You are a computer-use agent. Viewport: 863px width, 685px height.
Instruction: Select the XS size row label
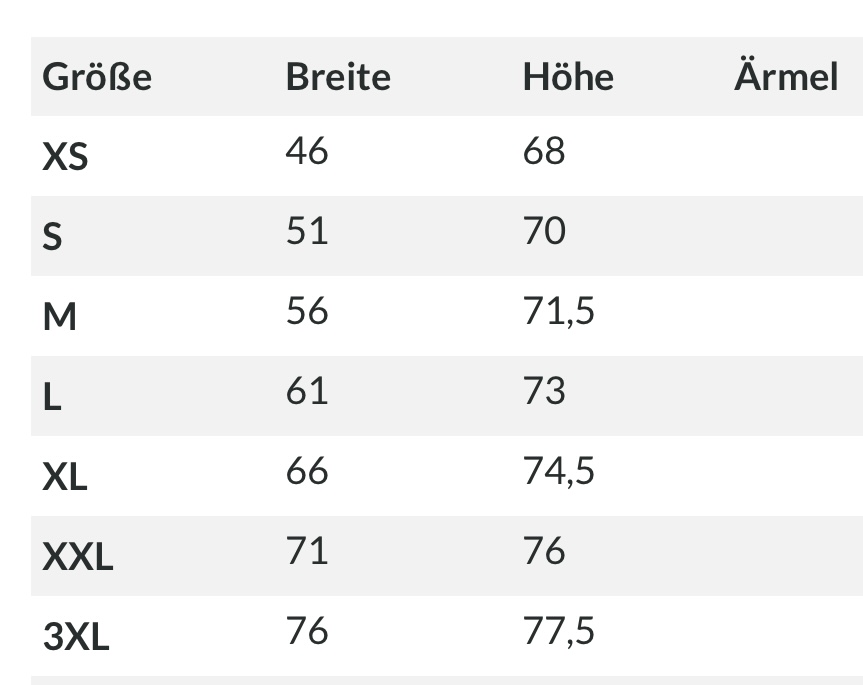click(x=65, y=156)
